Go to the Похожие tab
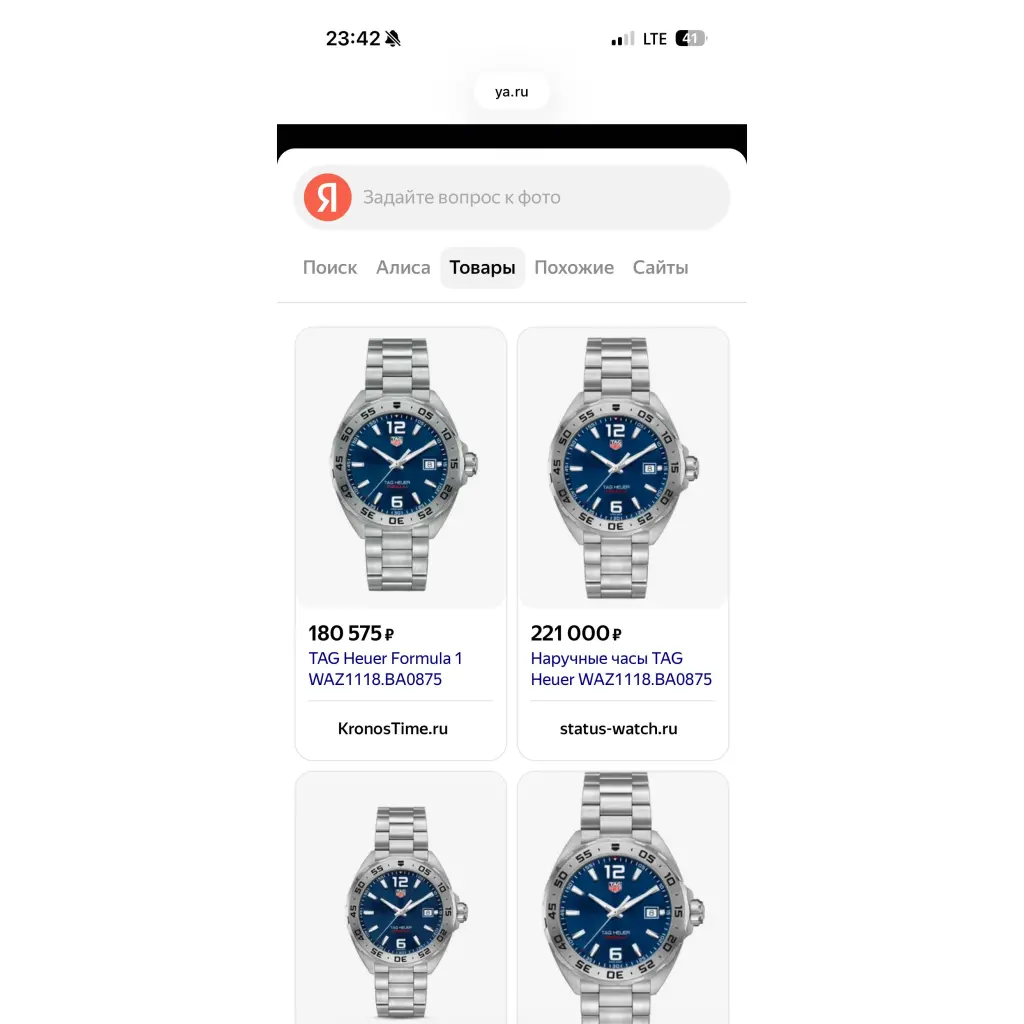Image resolution: width=1024 pixels, height=1024 pixels. (x=574, y=268)
